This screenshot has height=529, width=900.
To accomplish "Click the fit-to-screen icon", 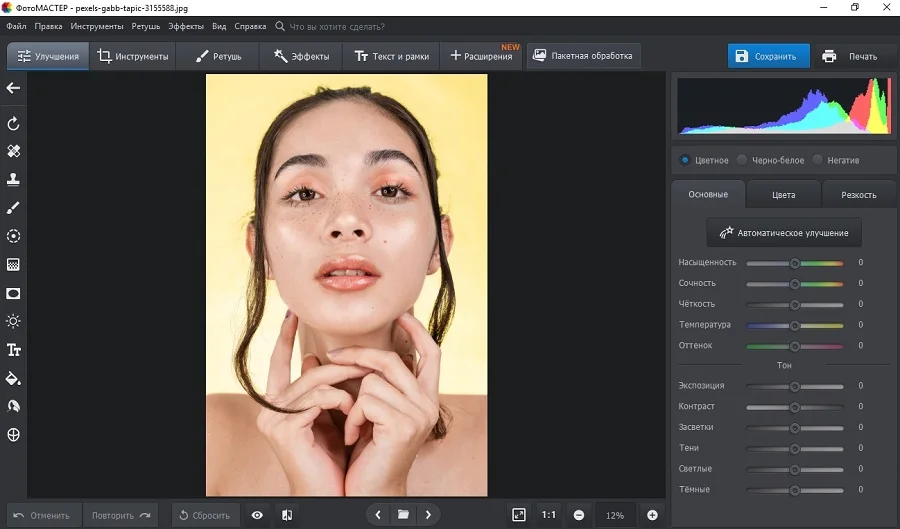I will pyautogui.click(x=519, y=515).
